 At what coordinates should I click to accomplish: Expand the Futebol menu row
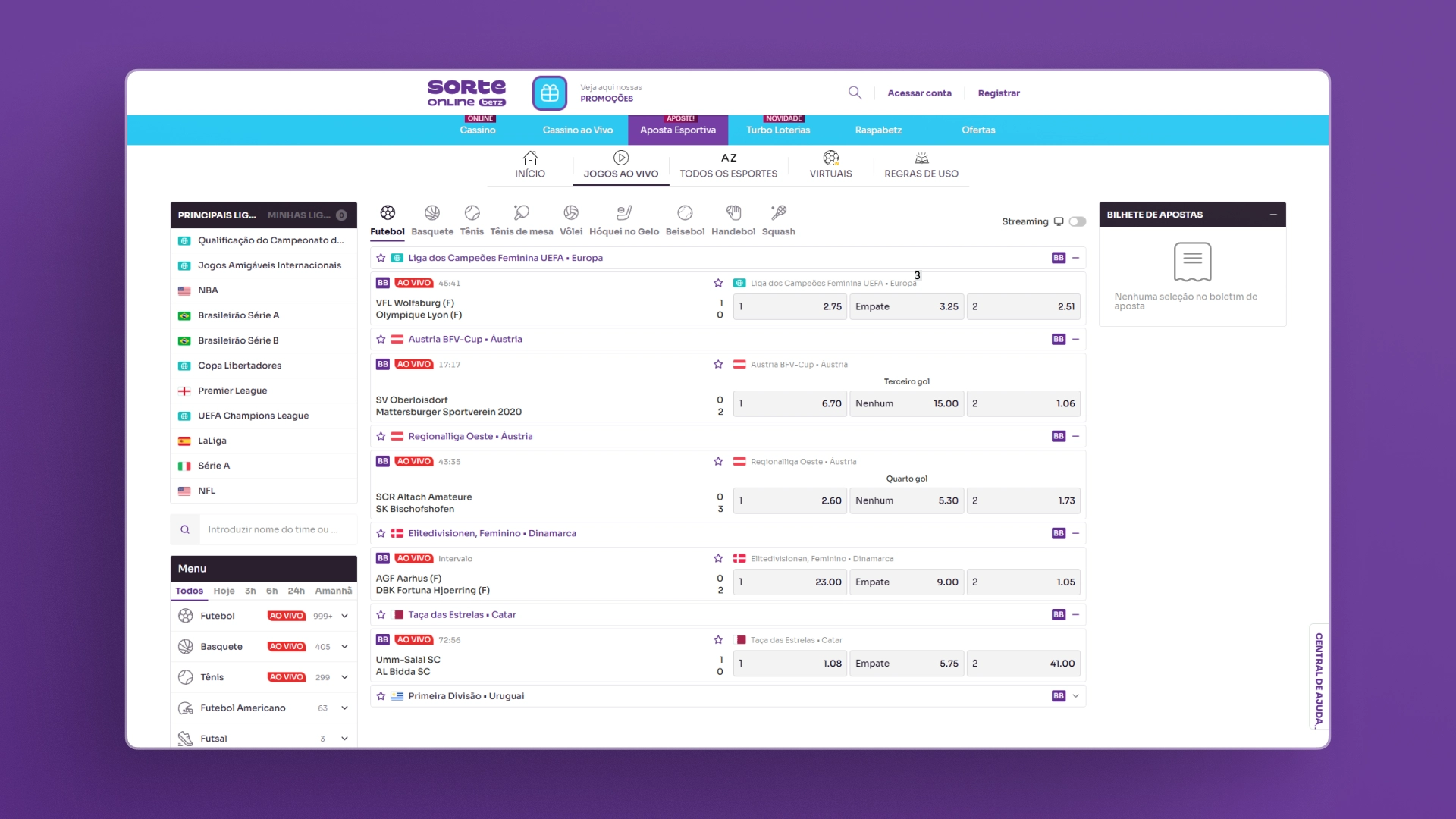(344, 616)
